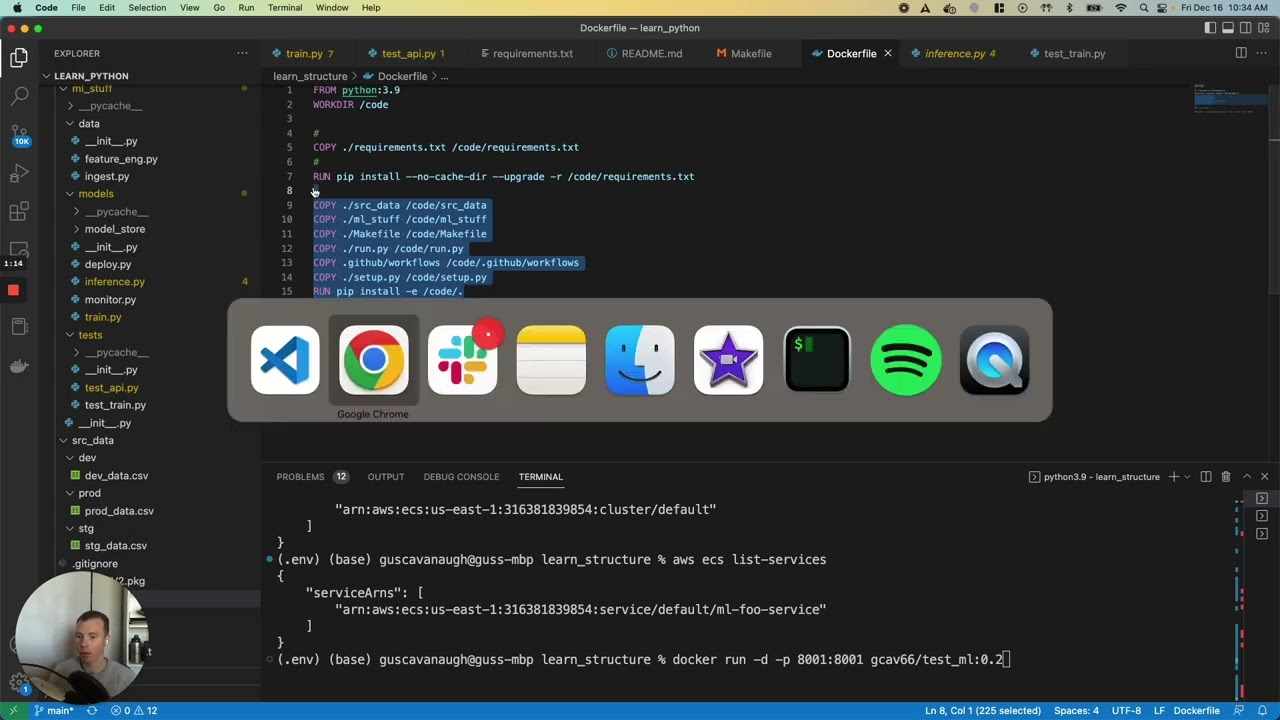The height and width of the screenshot is (720, 1280).
Task: Open editor more actions menu
Action: point(1263,53)
